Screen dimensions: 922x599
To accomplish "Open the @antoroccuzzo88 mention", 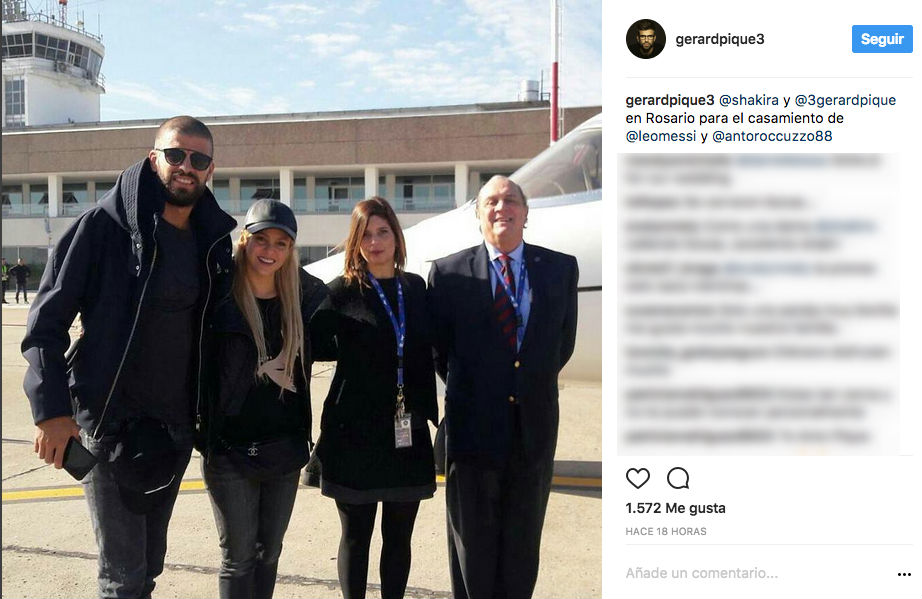I will coord(772,136).
